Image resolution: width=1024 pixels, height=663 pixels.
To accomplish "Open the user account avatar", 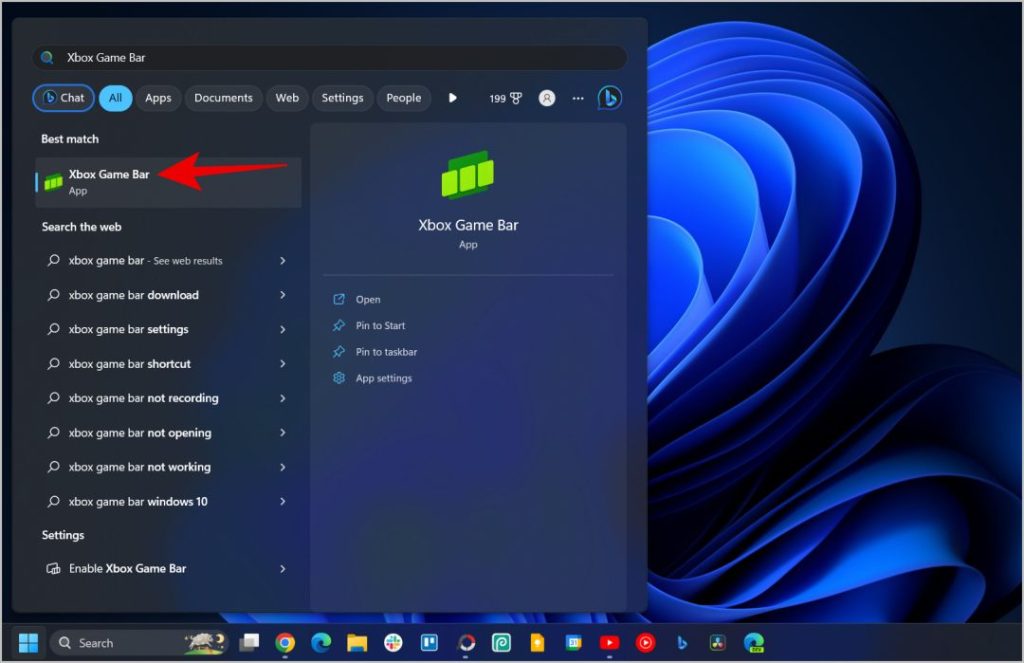I will coord(547,98).
